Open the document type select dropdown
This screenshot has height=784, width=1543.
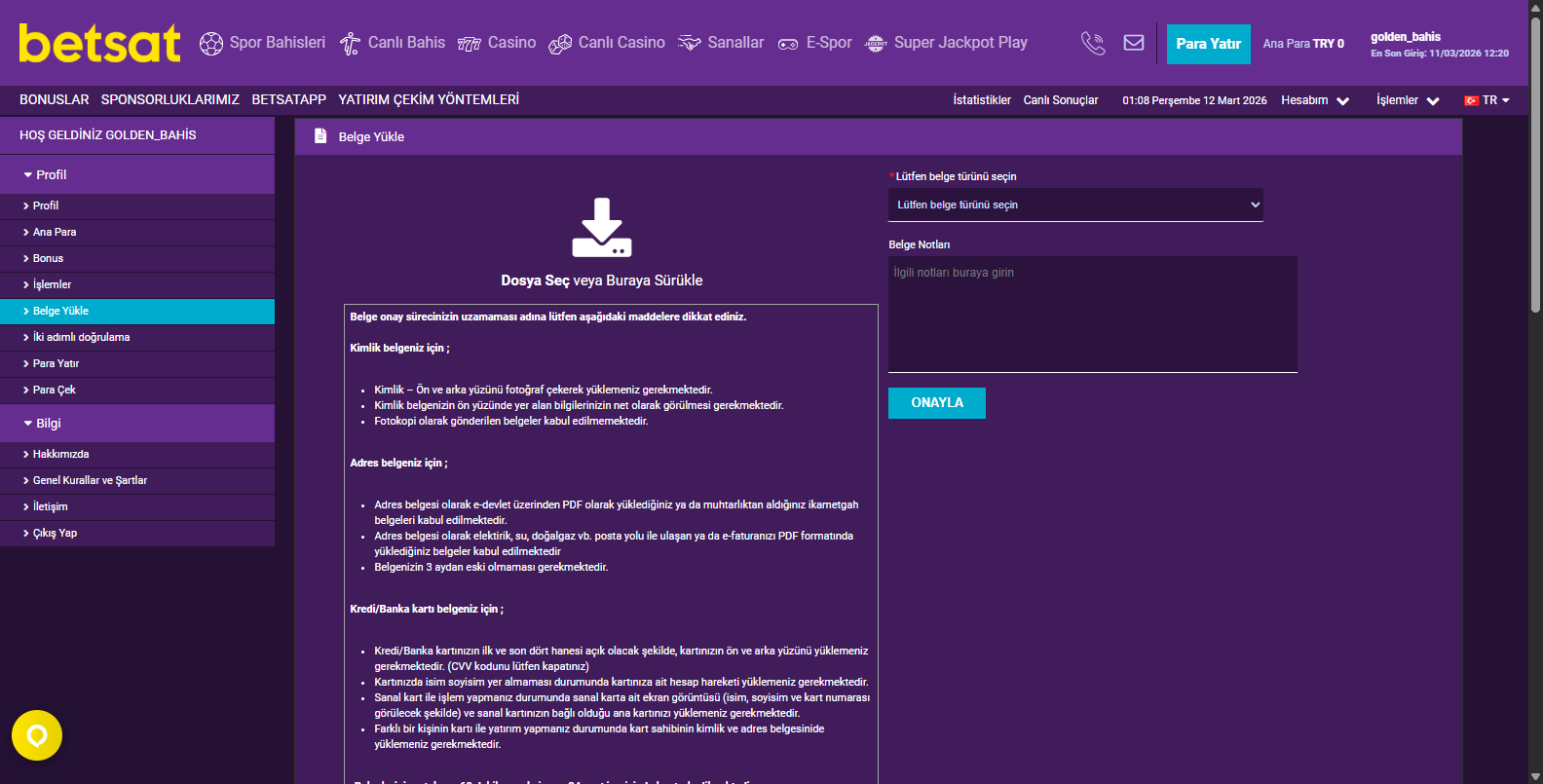coord(1075,205)
